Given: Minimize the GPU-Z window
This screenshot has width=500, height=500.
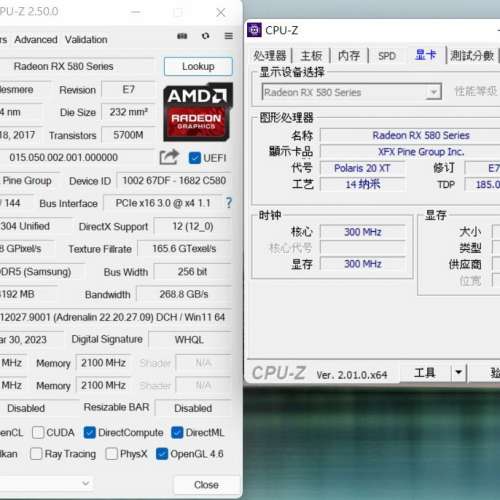Looking at the screenshot, I should pos(135,13).
